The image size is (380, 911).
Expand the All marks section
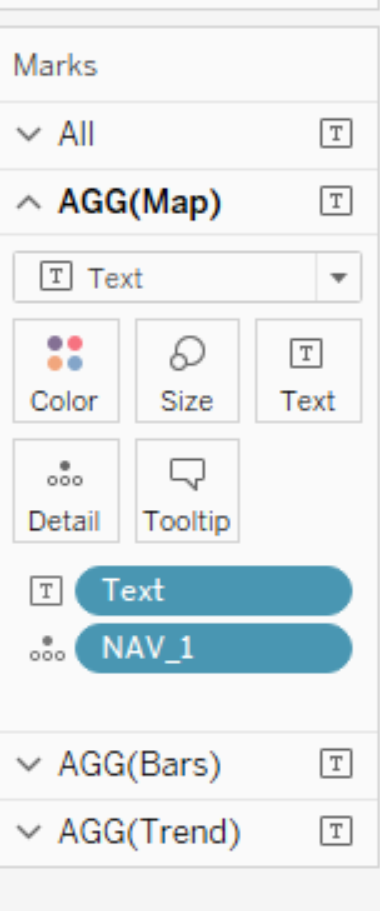tap(29, 134)
